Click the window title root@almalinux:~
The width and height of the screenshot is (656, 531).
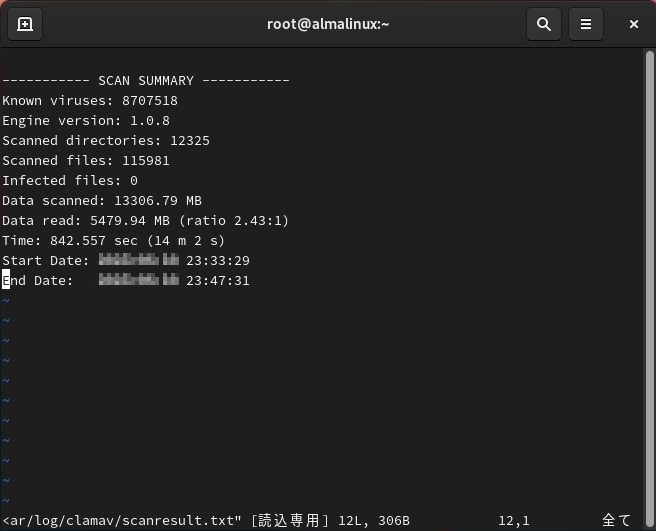coord(328,24)
